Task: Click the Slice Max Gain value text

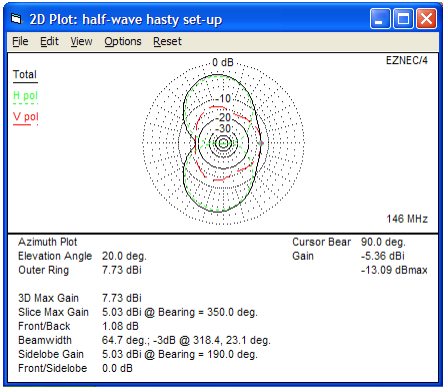Action: tap(179, 312)
